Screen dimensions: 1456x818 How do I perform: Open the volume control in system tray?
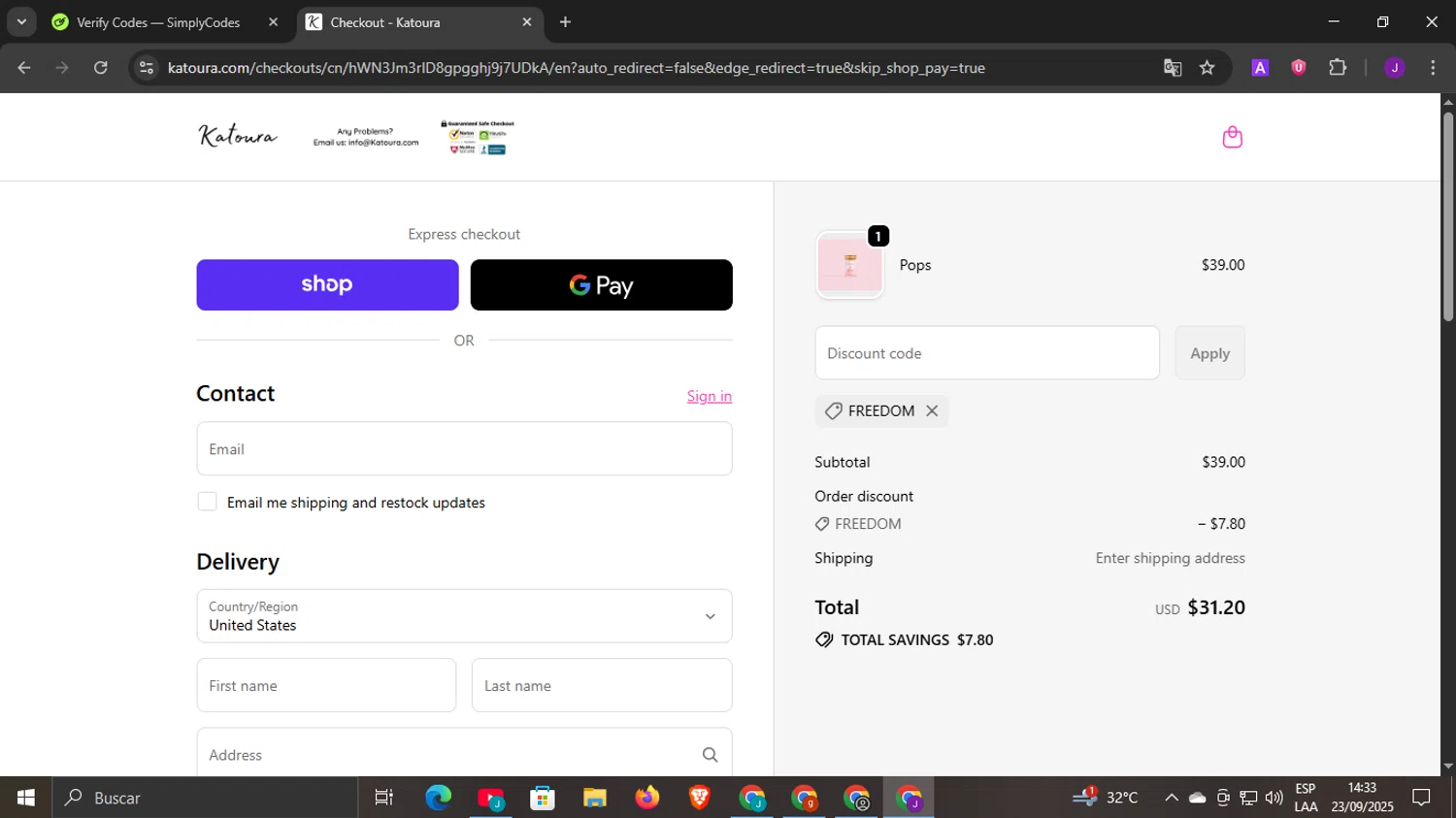(1274, 798)
